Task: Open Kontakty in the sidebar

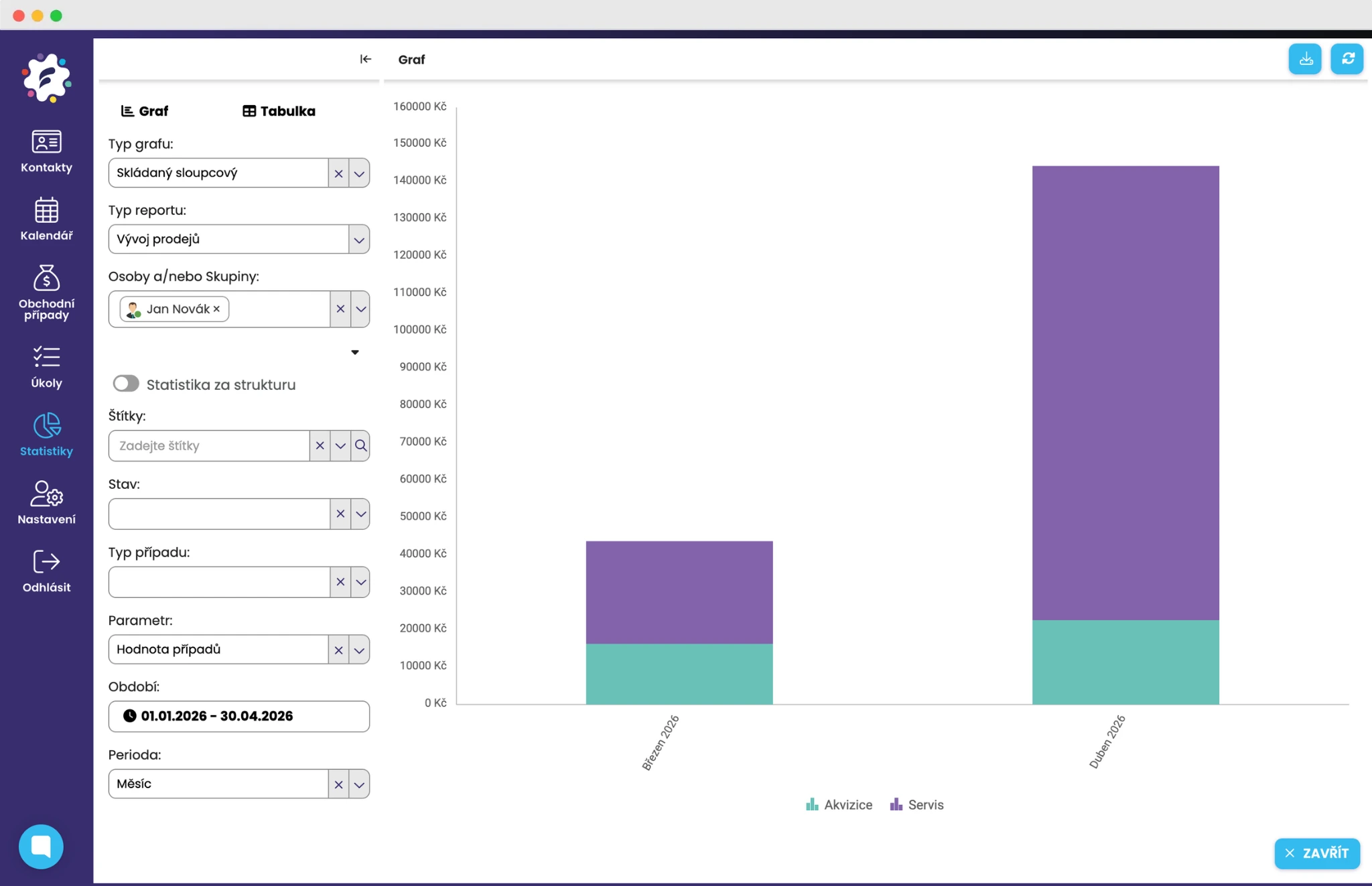Action: click(x=46, y=151)
